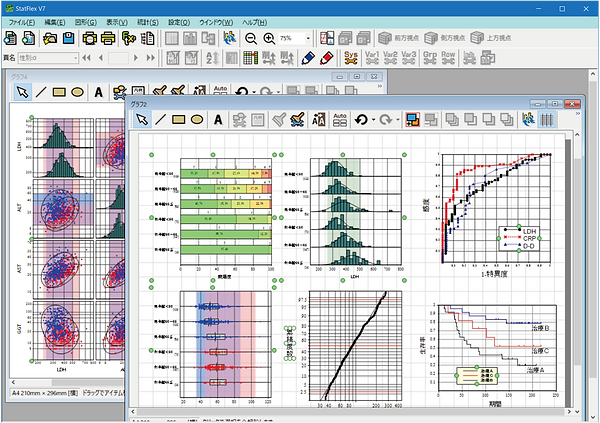Click the zoom out magnifier icon

click(x=251, y=38)
